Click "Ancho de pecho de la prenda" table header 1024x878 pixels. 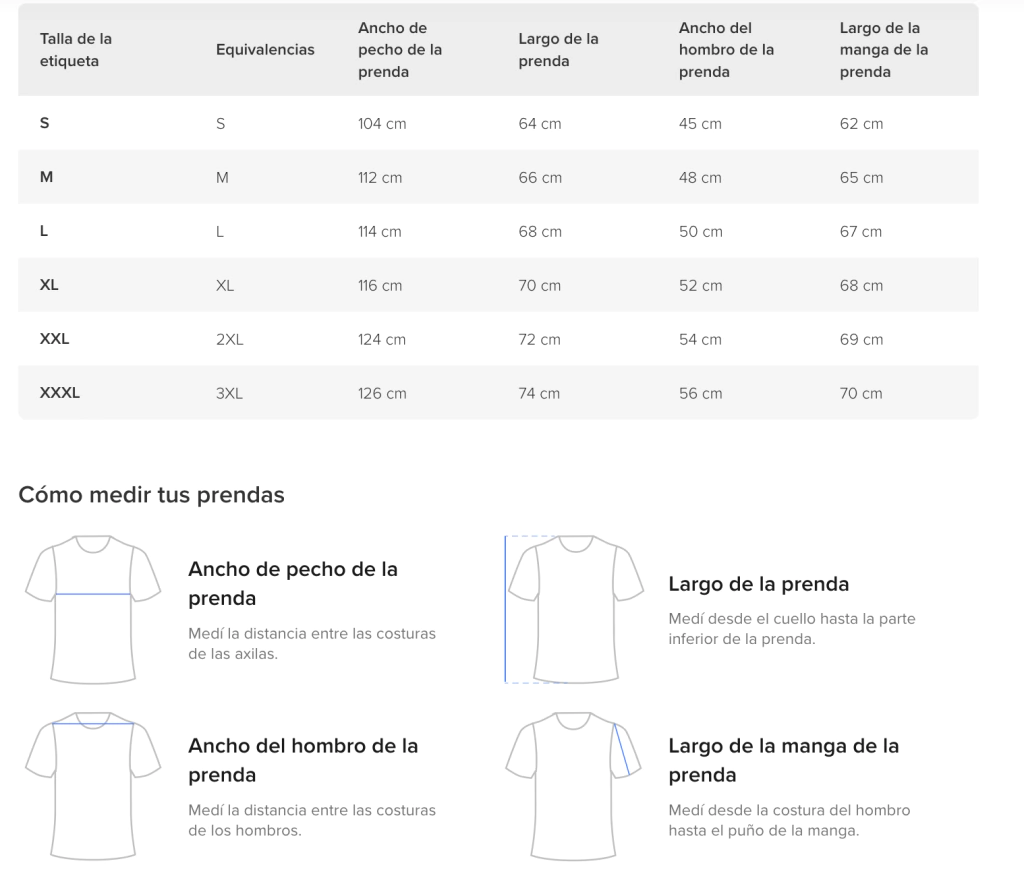tap(400, 50)
